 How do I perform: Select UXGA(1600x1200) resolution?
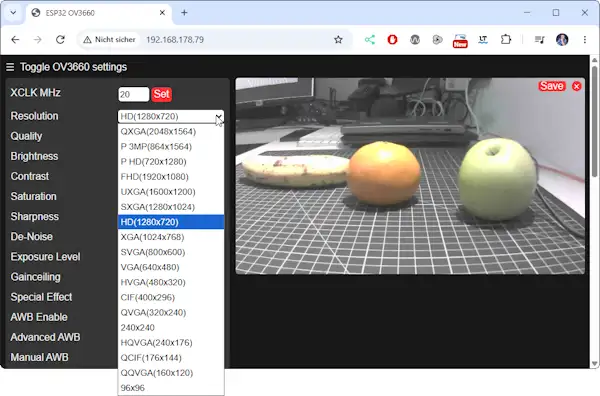[171, 192]
